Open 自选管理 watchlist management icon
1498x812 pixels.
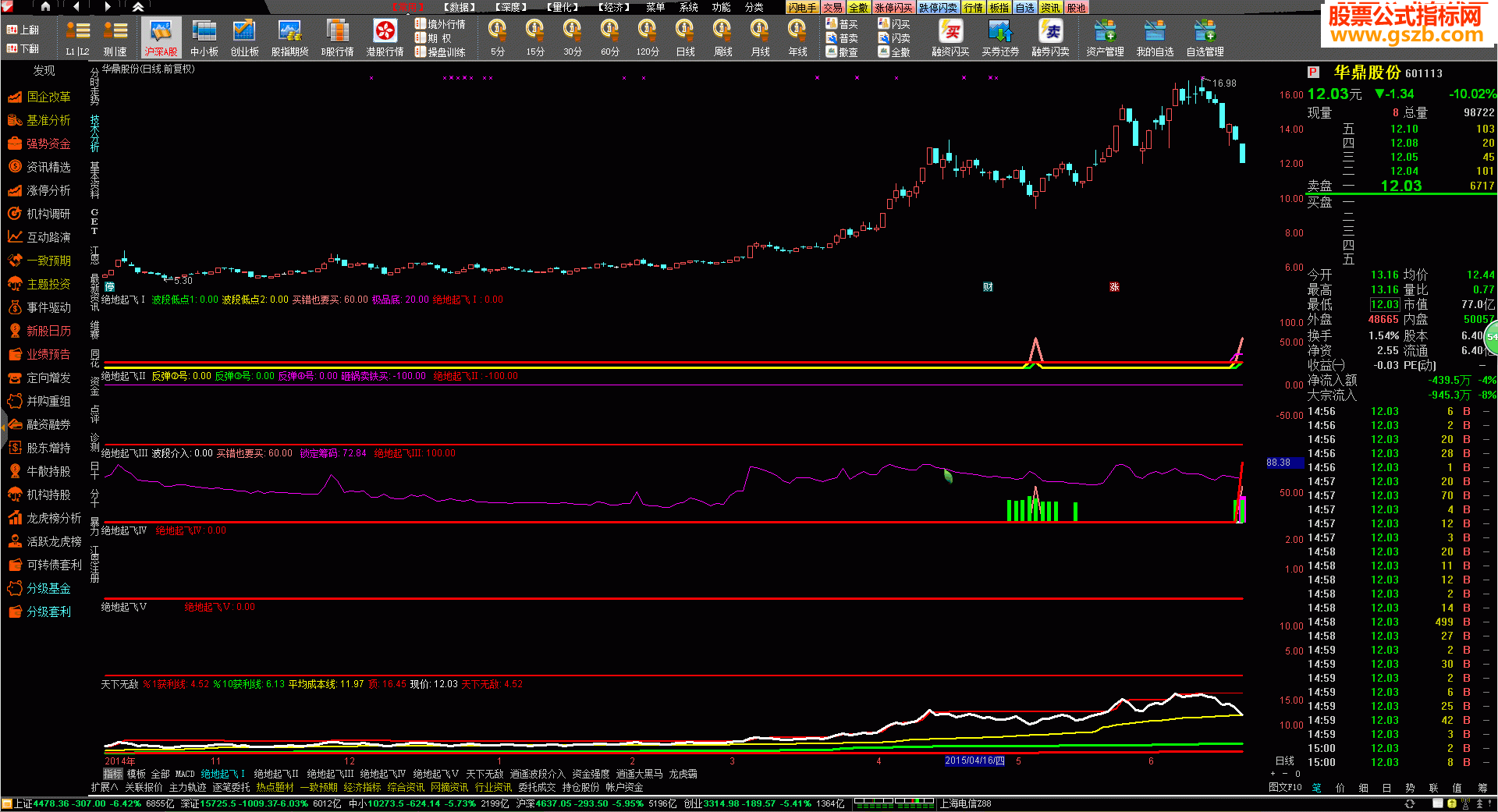pyautogui.click(x=1205, y=37)
